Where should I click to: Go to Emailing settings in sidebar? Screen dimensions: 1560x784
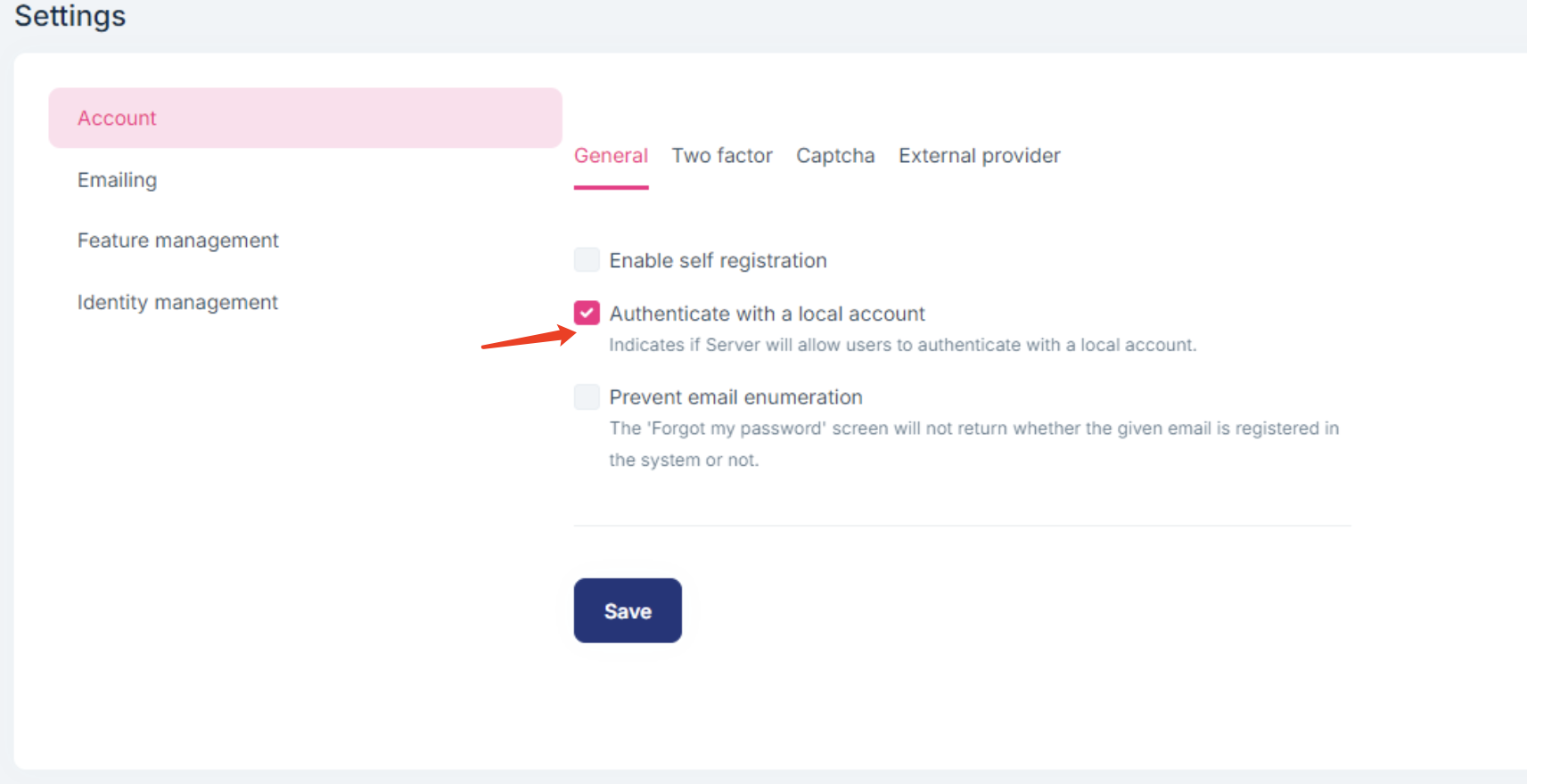(117, 180)
